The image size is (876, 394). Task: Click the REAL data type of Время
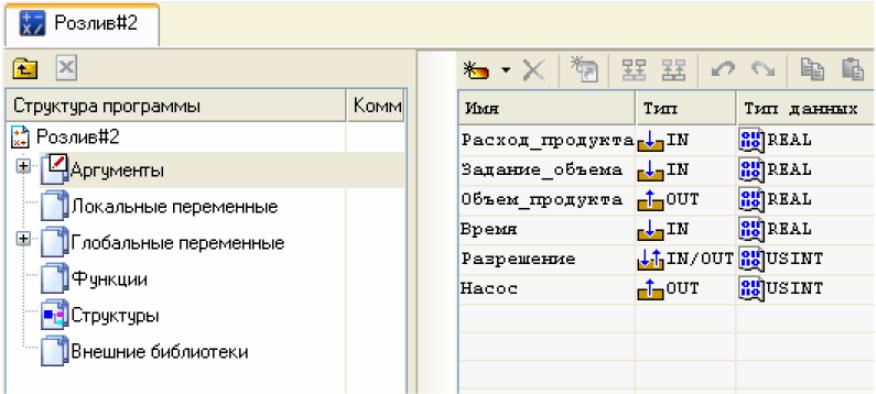point(806,229)
